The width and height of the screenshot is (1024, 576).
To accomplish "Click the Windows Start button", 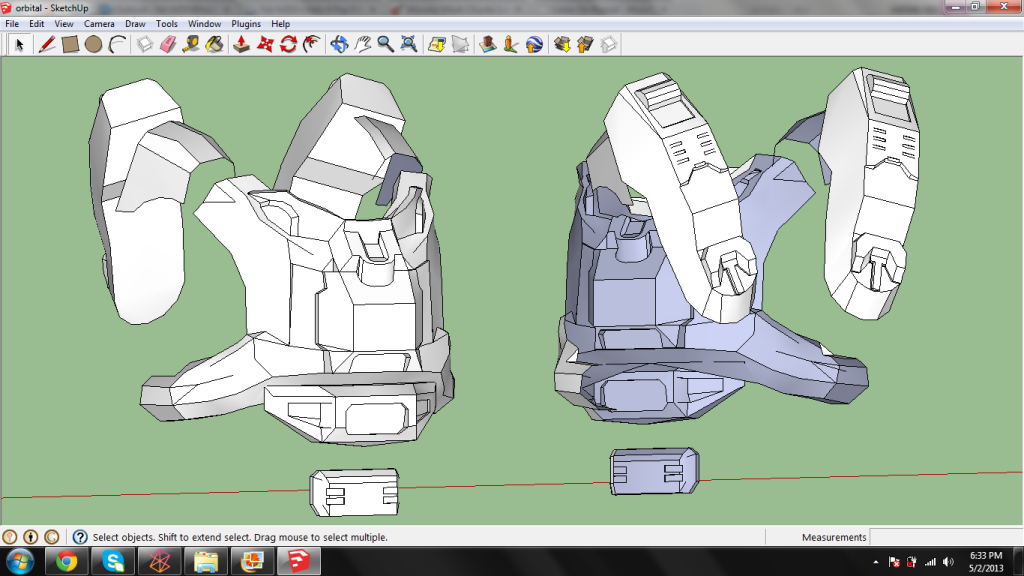I will pos(20,560).
